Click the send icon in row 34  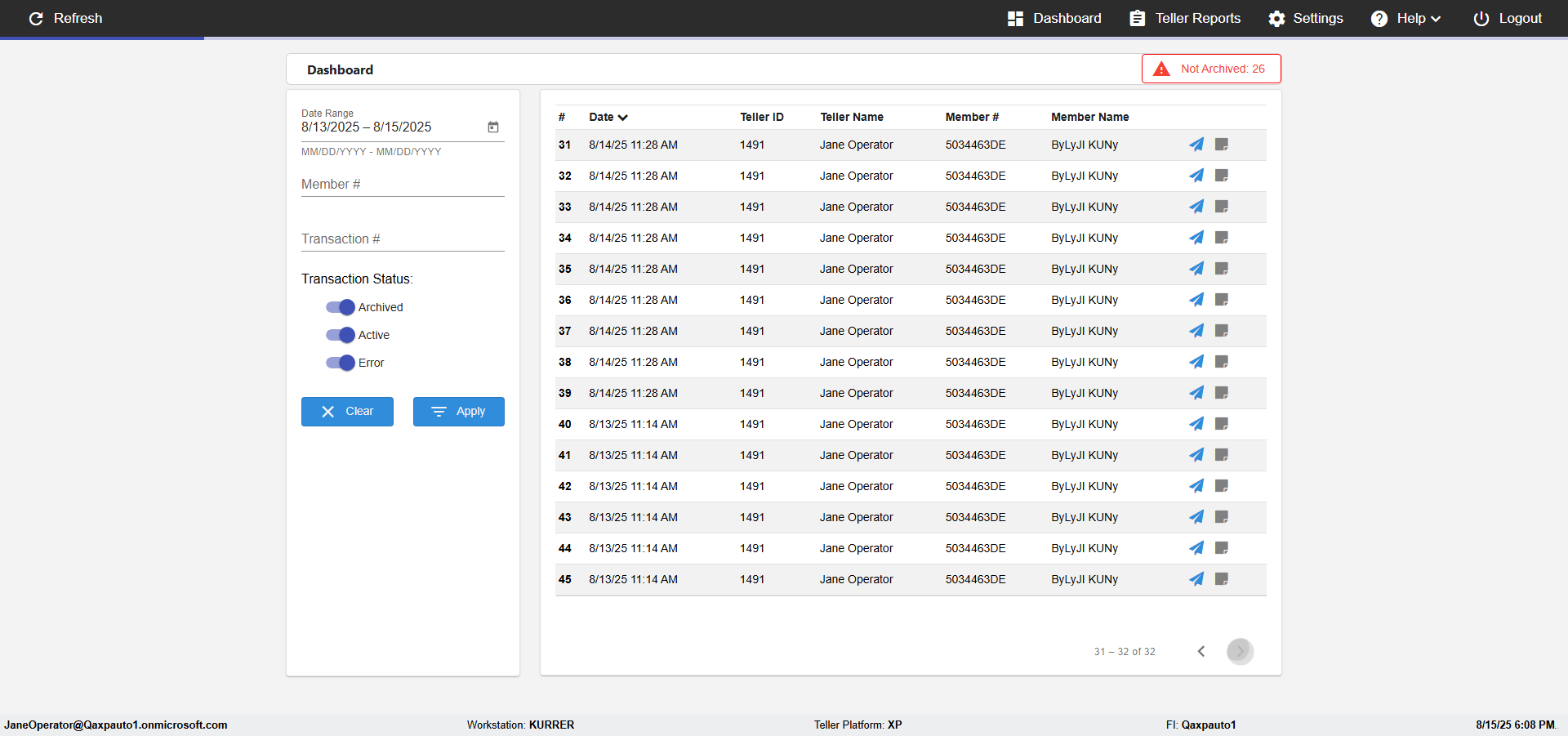tap(1196, 238)
